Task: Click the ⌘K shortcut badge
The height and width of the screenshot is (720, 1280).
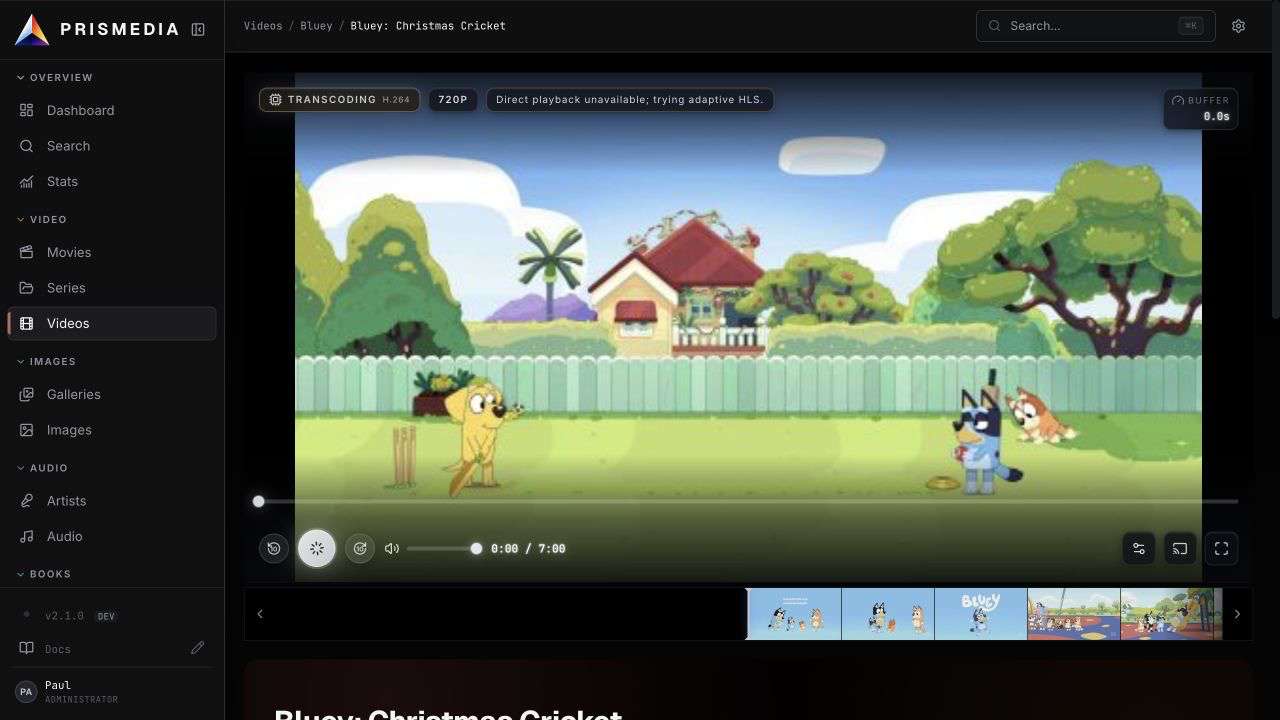Action: (x=1191, y=26)
